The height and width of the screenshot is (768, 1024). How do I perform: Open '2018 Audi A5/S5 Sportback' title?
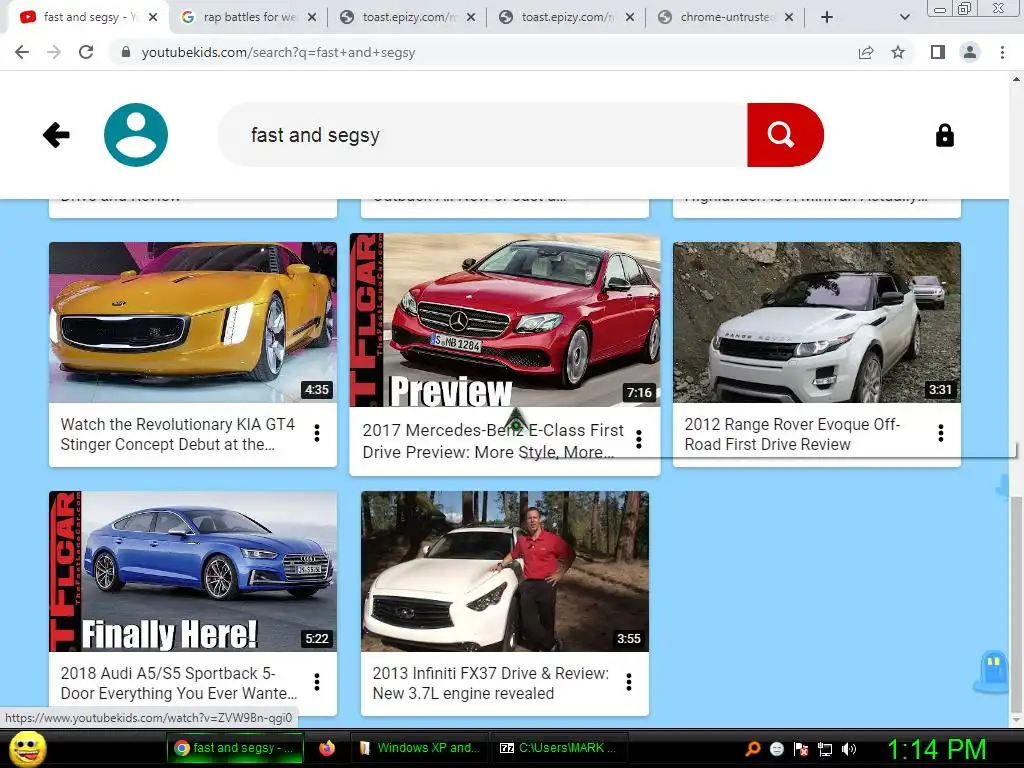click(x=178, y=683)
